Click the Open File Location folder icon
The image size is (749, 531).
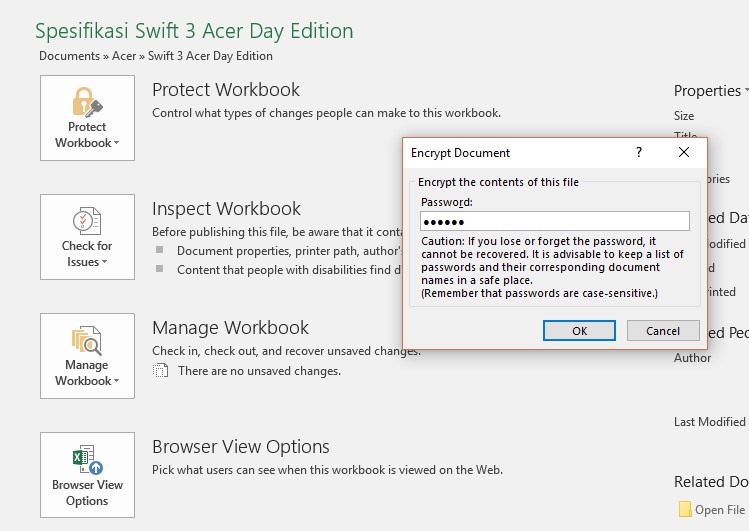(x=685, y=509)
